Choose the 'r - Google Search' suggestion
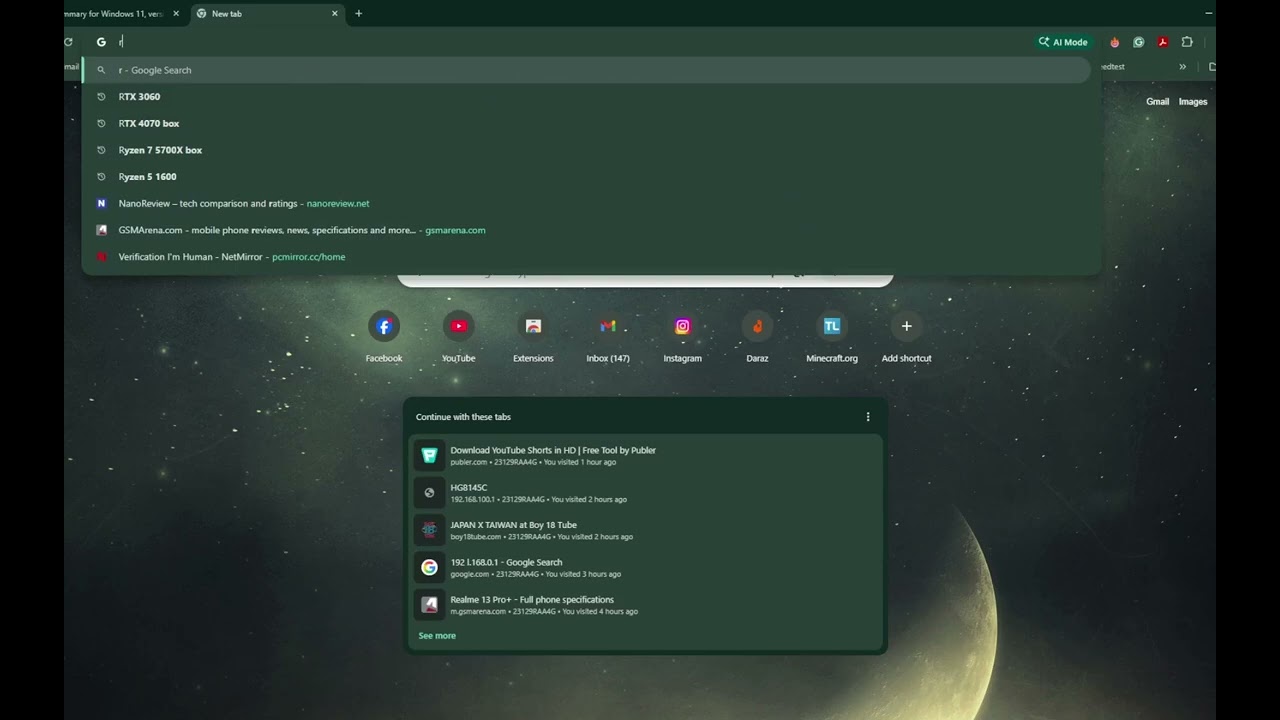Screen dimensions: 1280x720 pos(586,70)
